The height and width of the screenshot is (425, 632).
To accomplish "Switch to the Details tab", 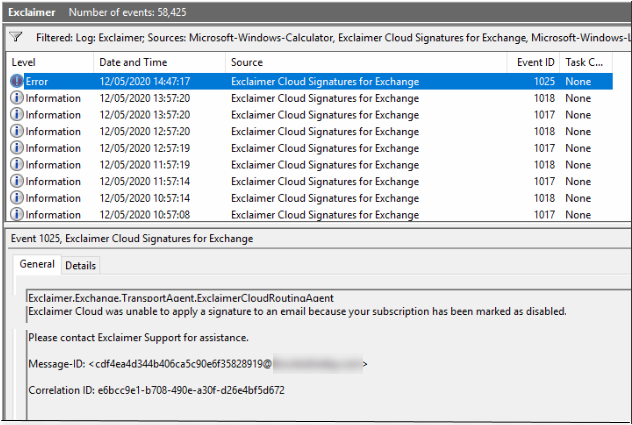I will point(80,265).
